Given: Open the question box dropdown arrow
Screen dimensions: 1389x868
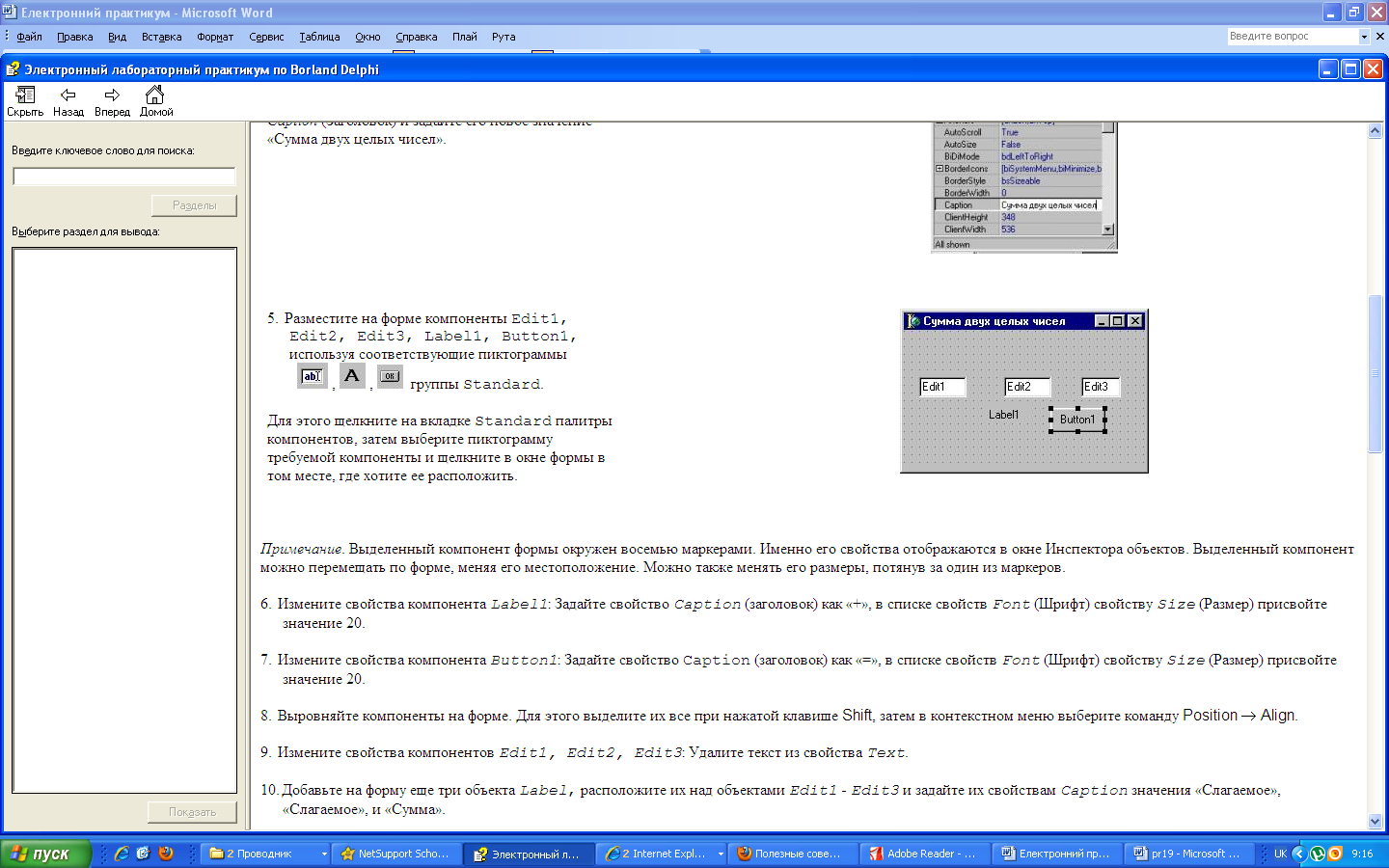Looking at the screenshot, I should (x=1364, y=37).
